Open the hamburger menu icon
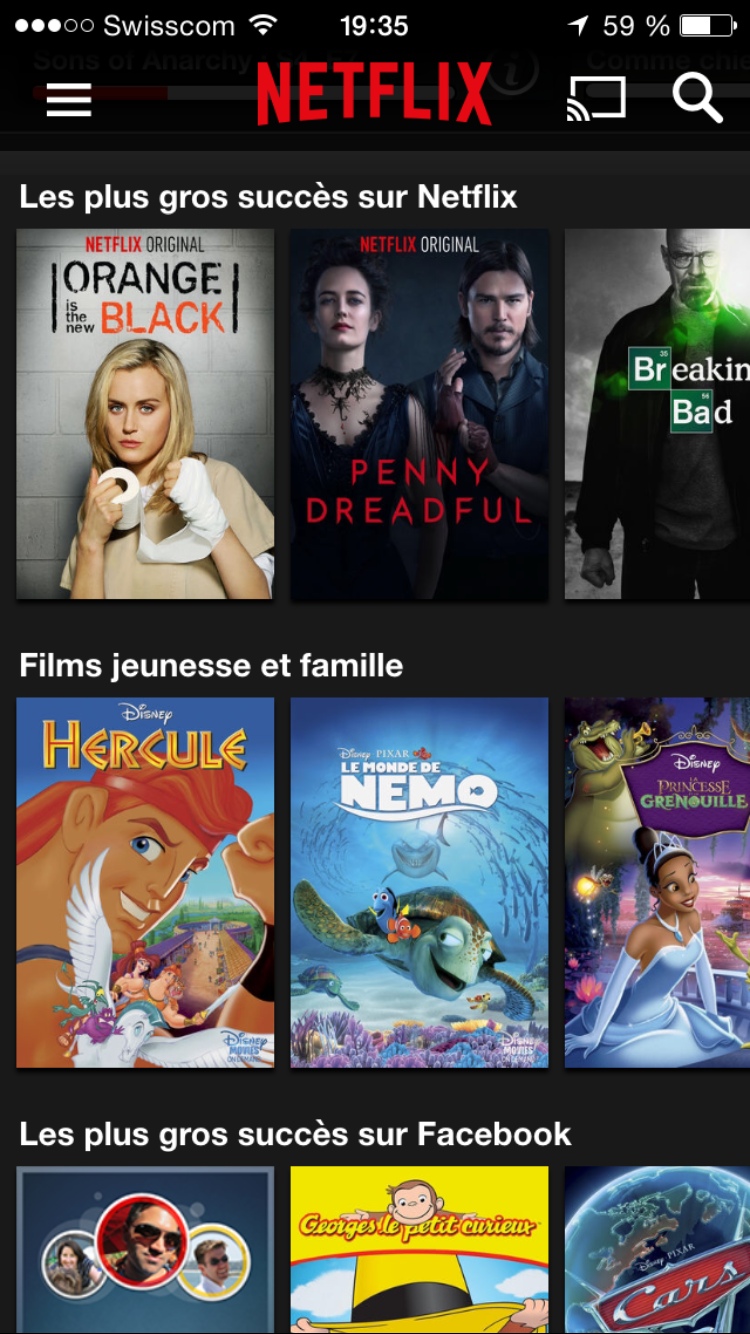This screenshot has height=1334, width=750. point(69,99)
